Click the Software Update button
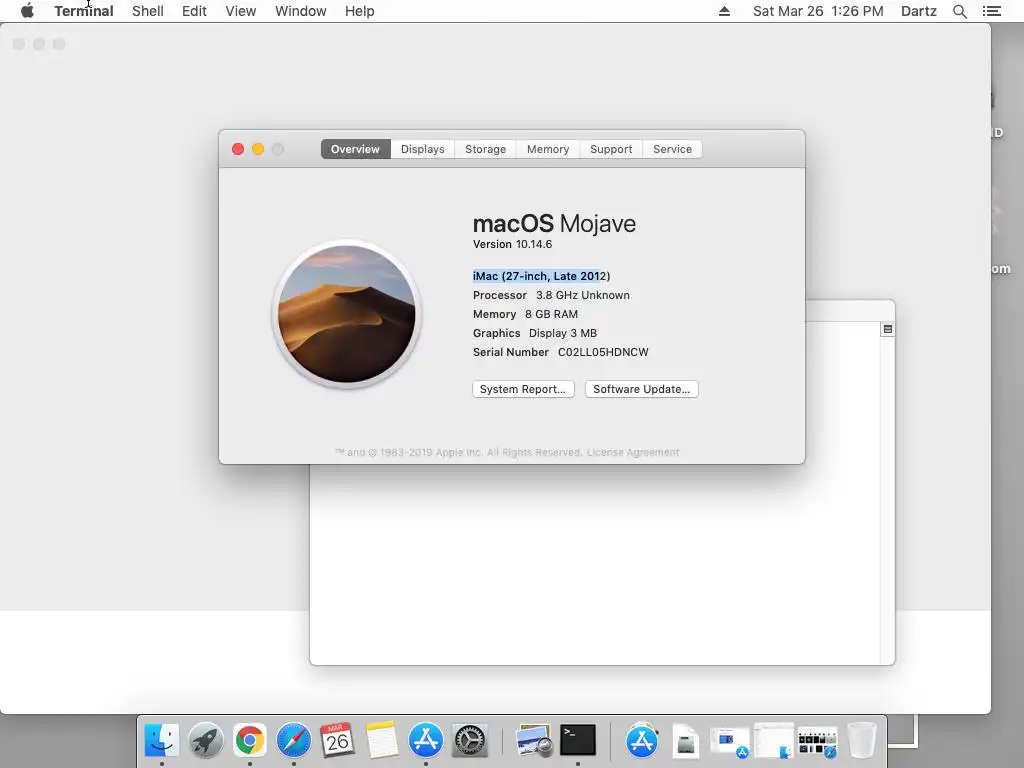 coord(641,389)
